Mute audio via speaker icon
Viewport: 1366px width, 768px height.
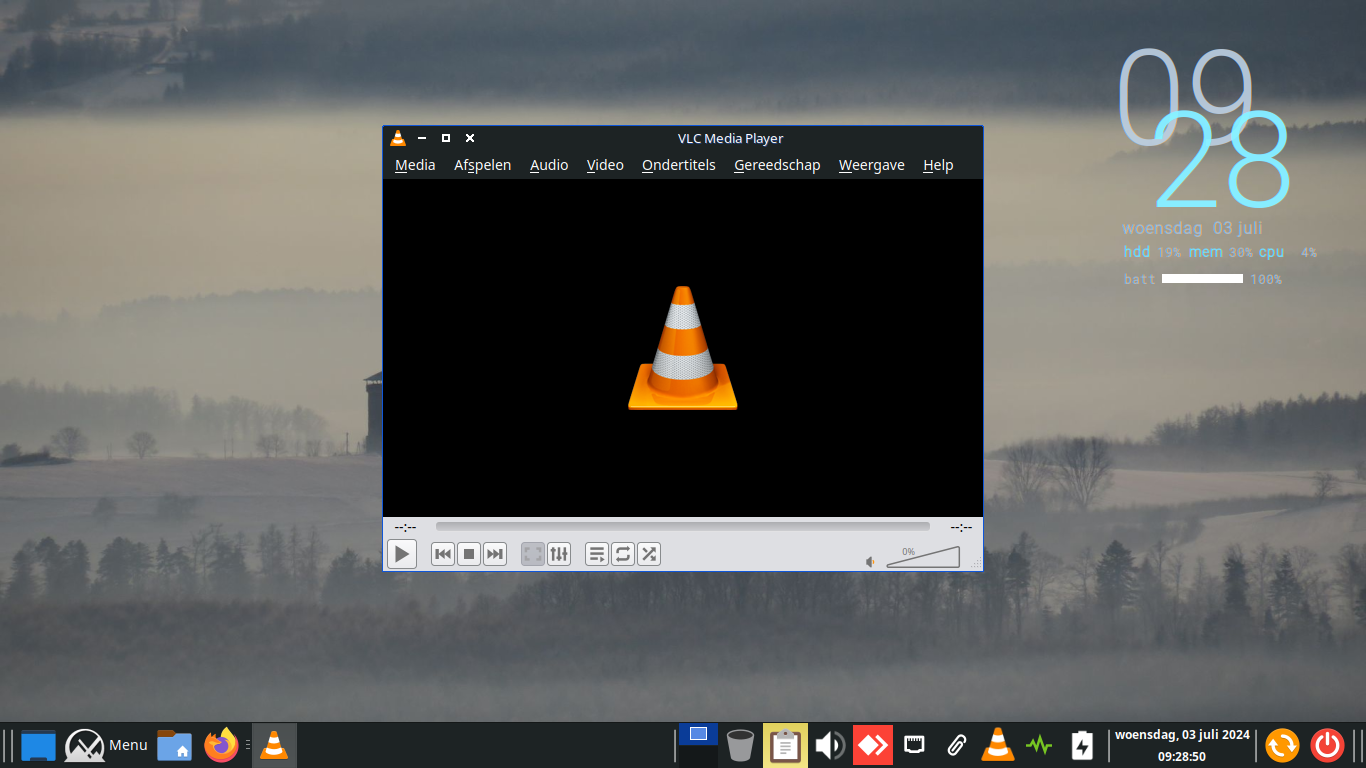click(x=871, y=562)
